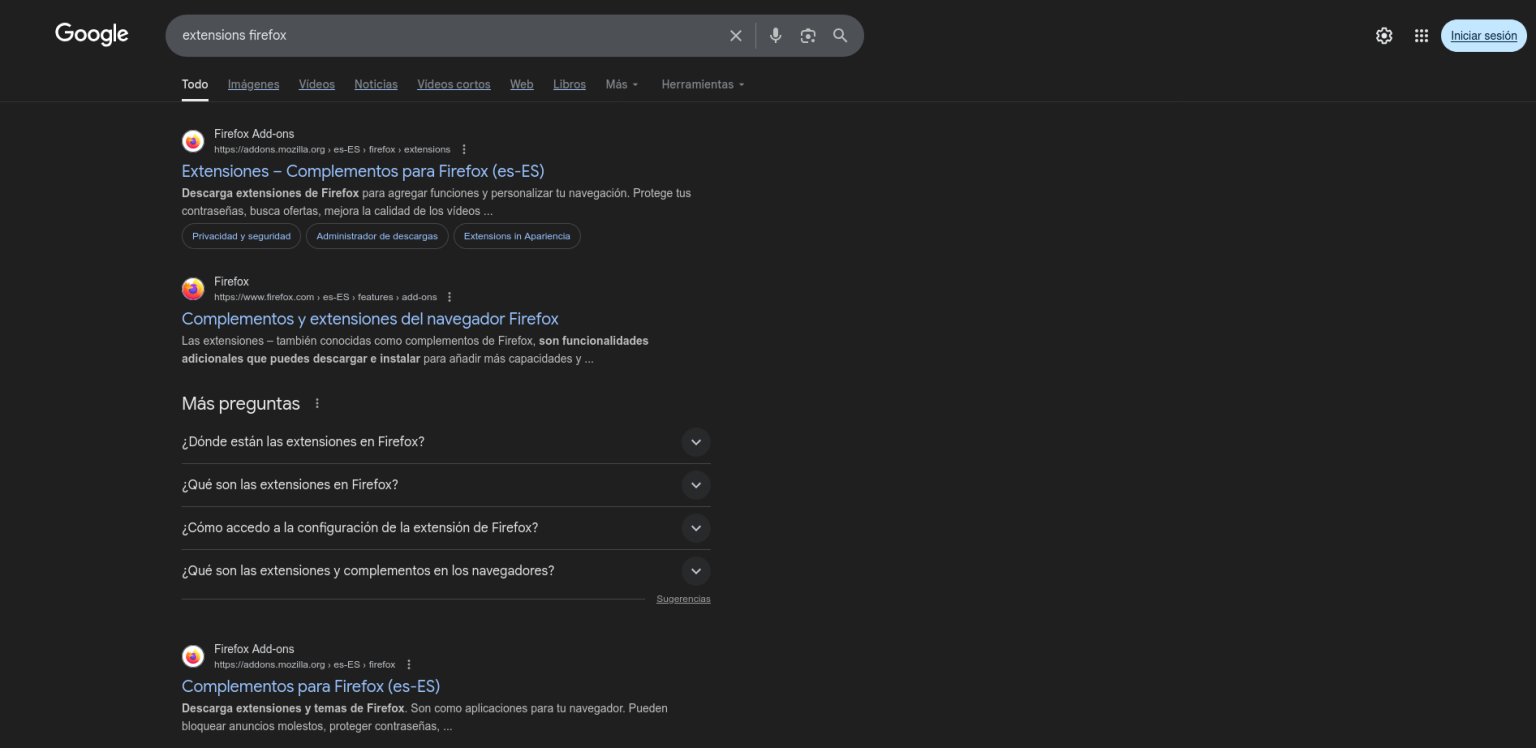
Task: Open the Google apps grid icon
Action: [x=1421, y=36]
